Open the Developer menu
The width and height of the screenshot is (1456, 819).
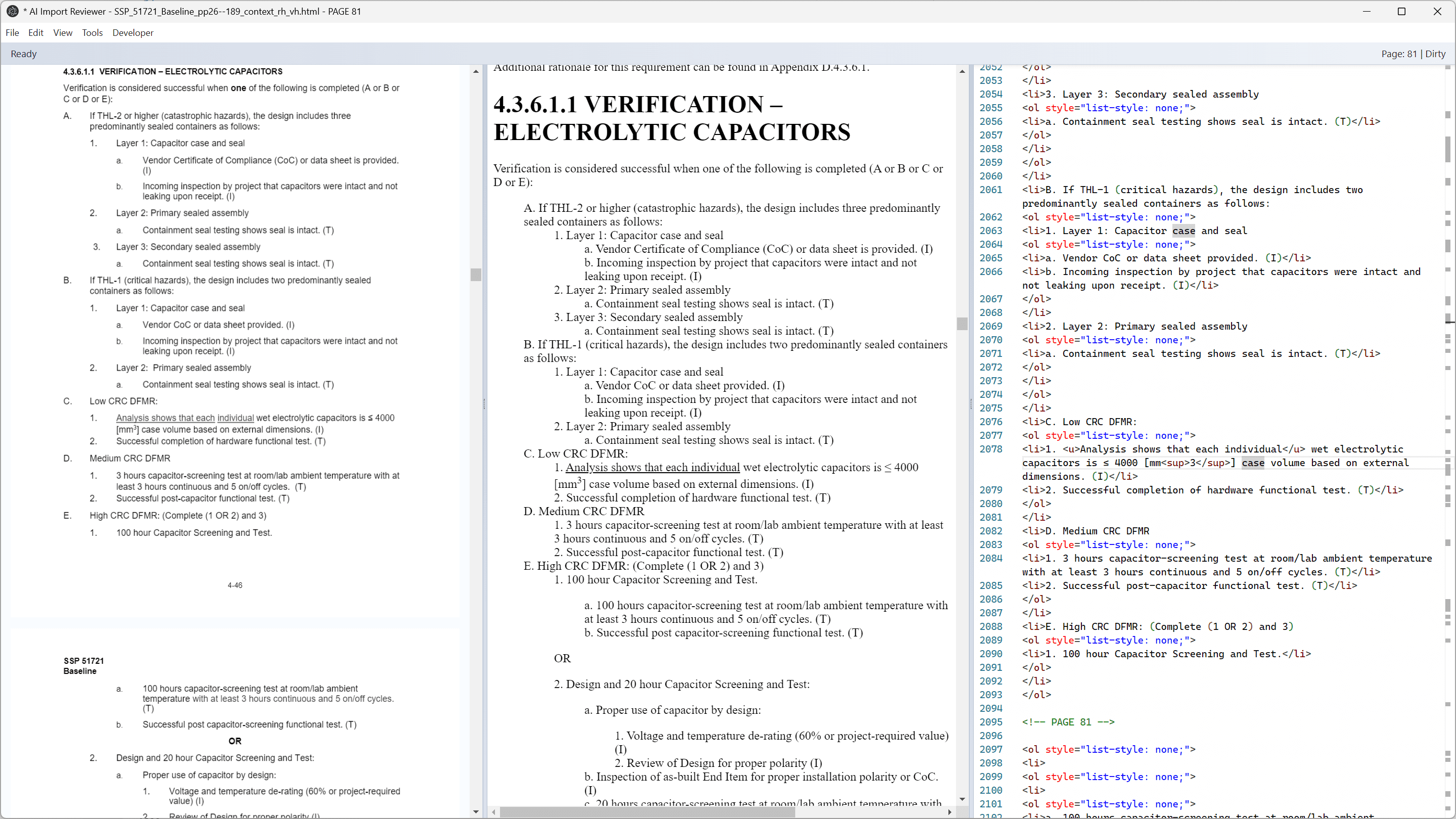[133, 33]
